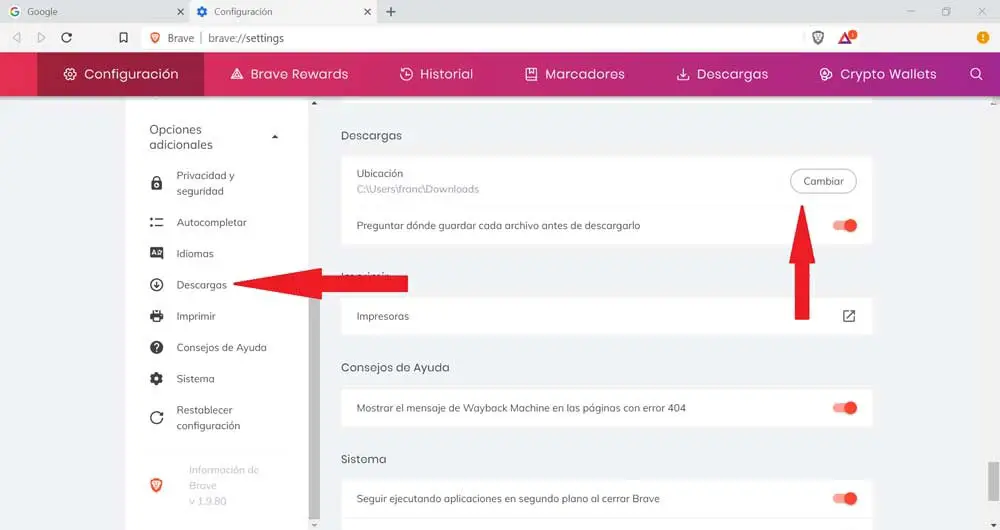The image size is (1000, 530).
Task: Click the lock icon for Privacidad y seguridad
Action: 156,183
